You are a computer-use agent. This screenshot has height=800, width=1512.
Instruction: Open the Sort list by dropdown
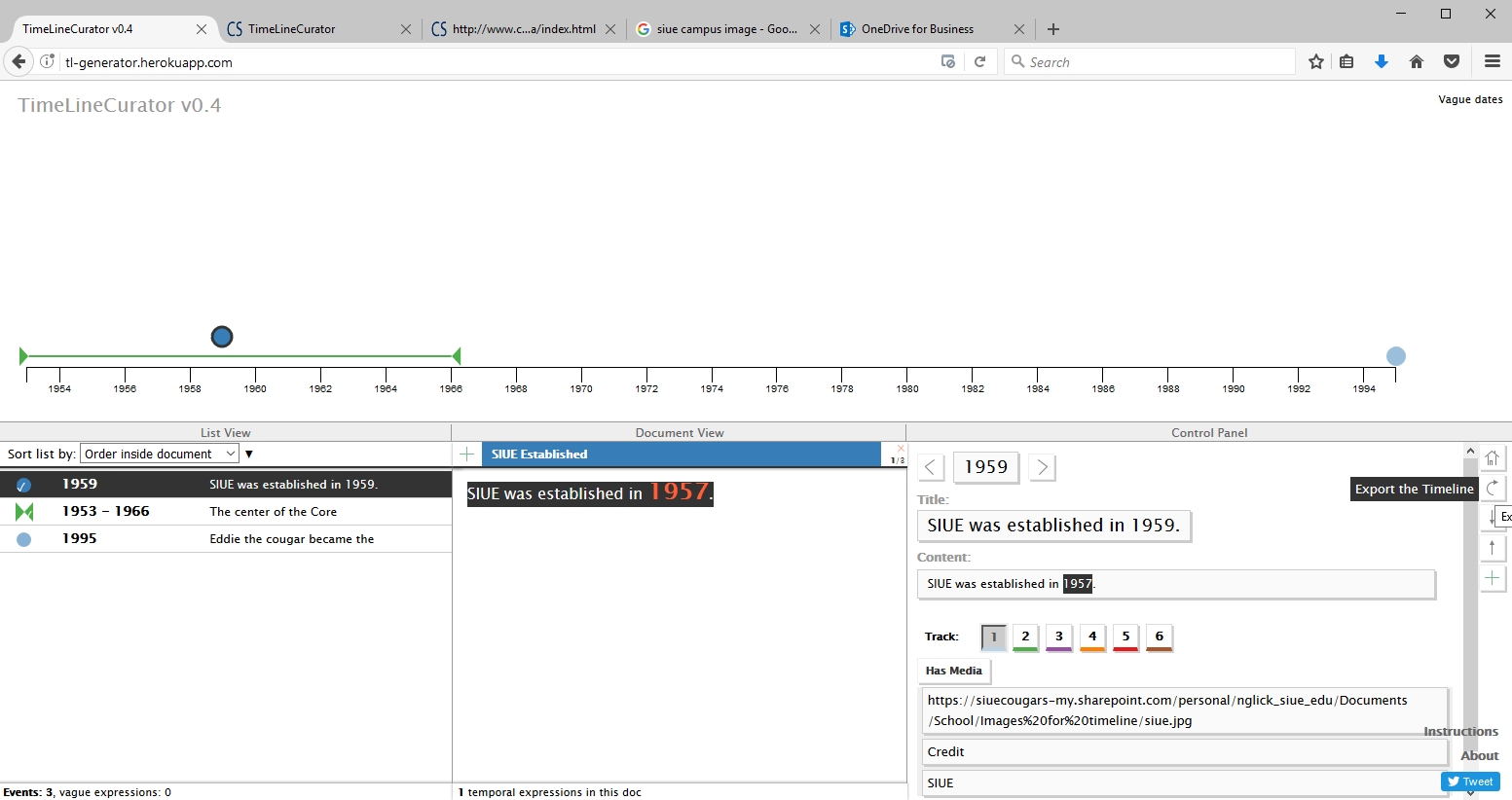coord(159,454)
